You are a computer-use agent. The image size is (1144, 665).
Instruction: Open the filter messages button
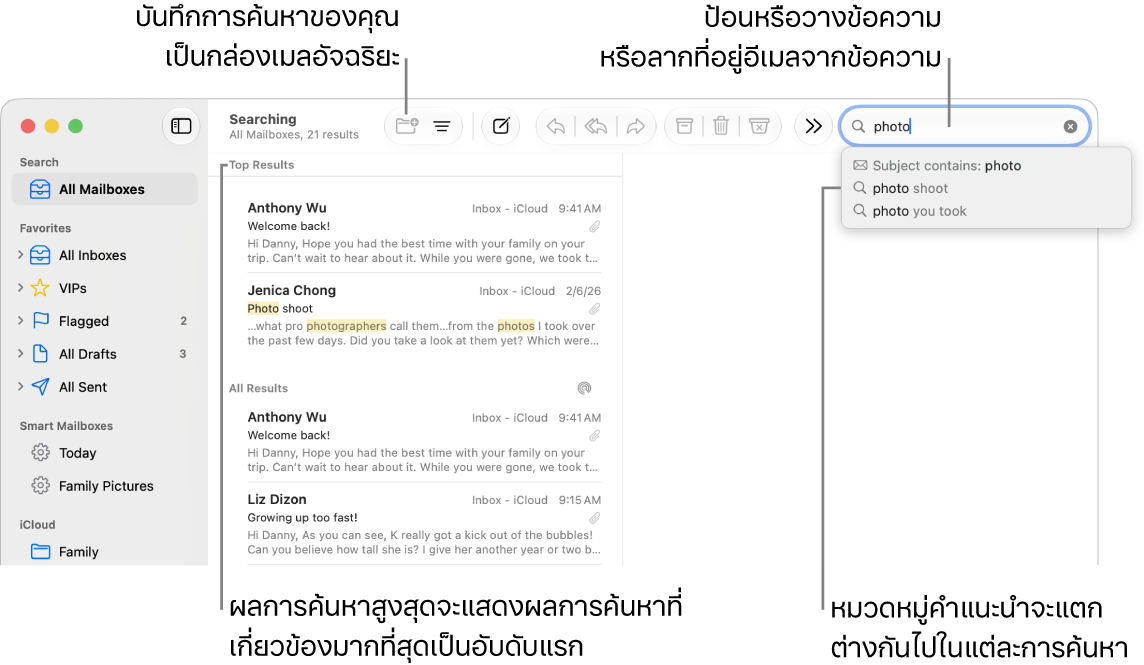[441, 126]
